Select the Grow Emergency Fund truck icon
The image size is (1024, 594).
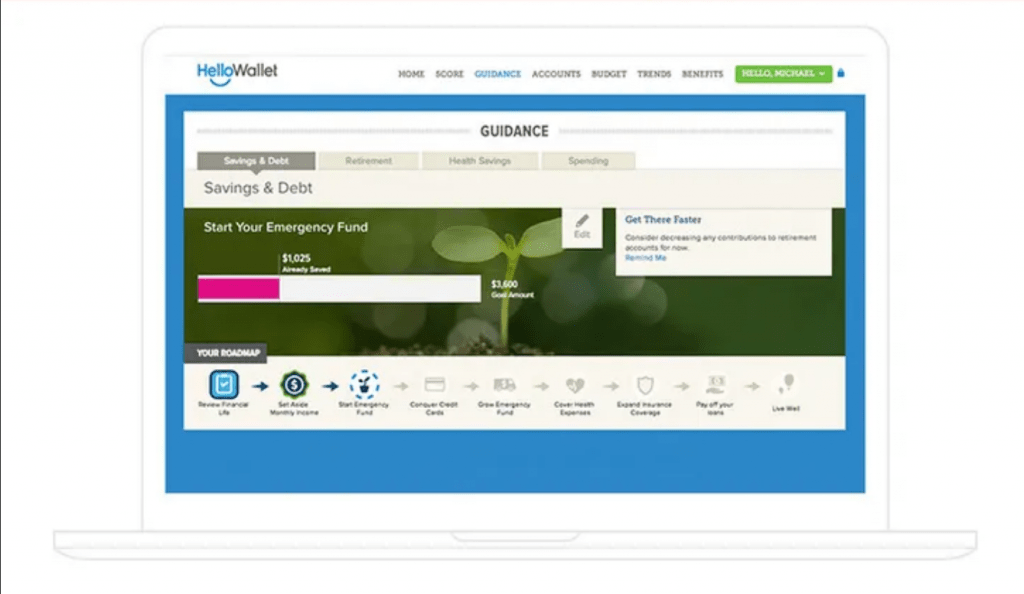click(505, 384)
